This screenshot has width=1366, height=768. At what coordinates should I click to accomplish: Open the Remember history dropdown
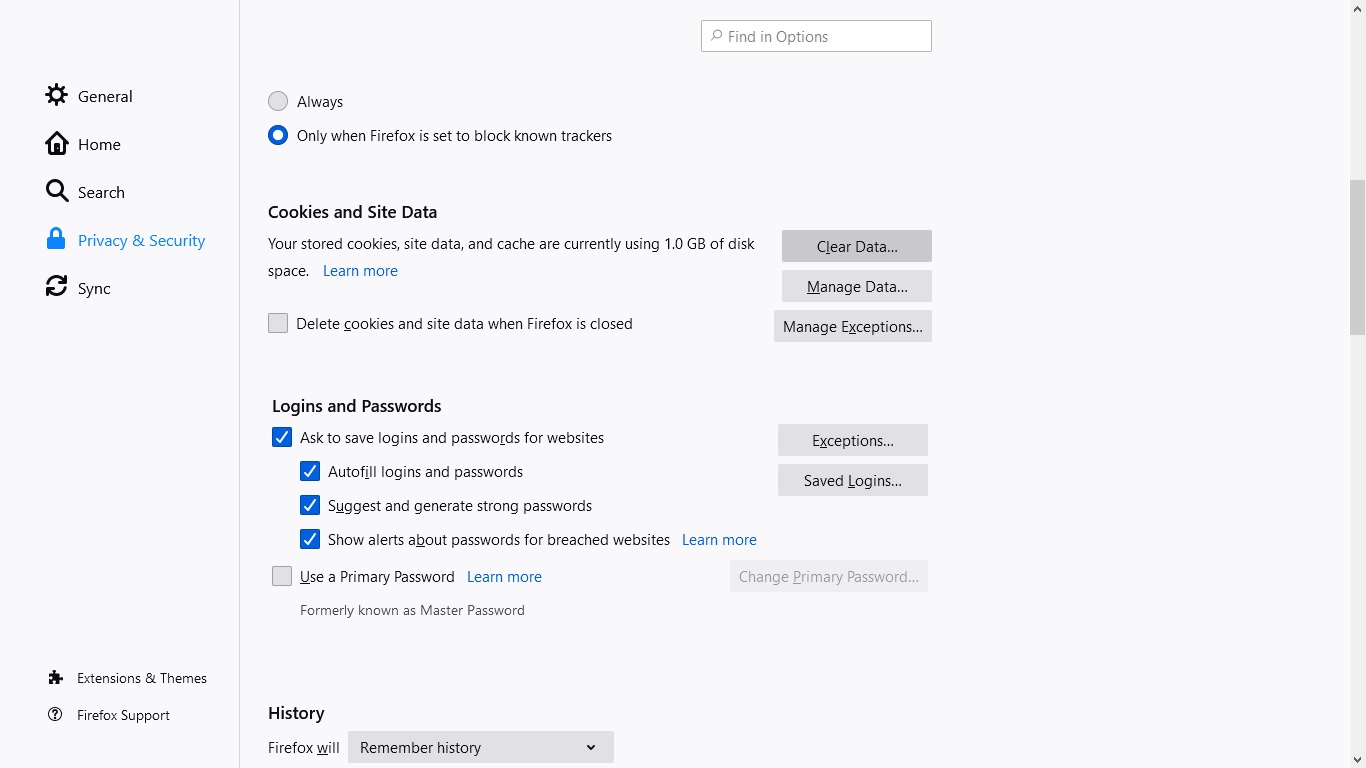coord(480,748)
